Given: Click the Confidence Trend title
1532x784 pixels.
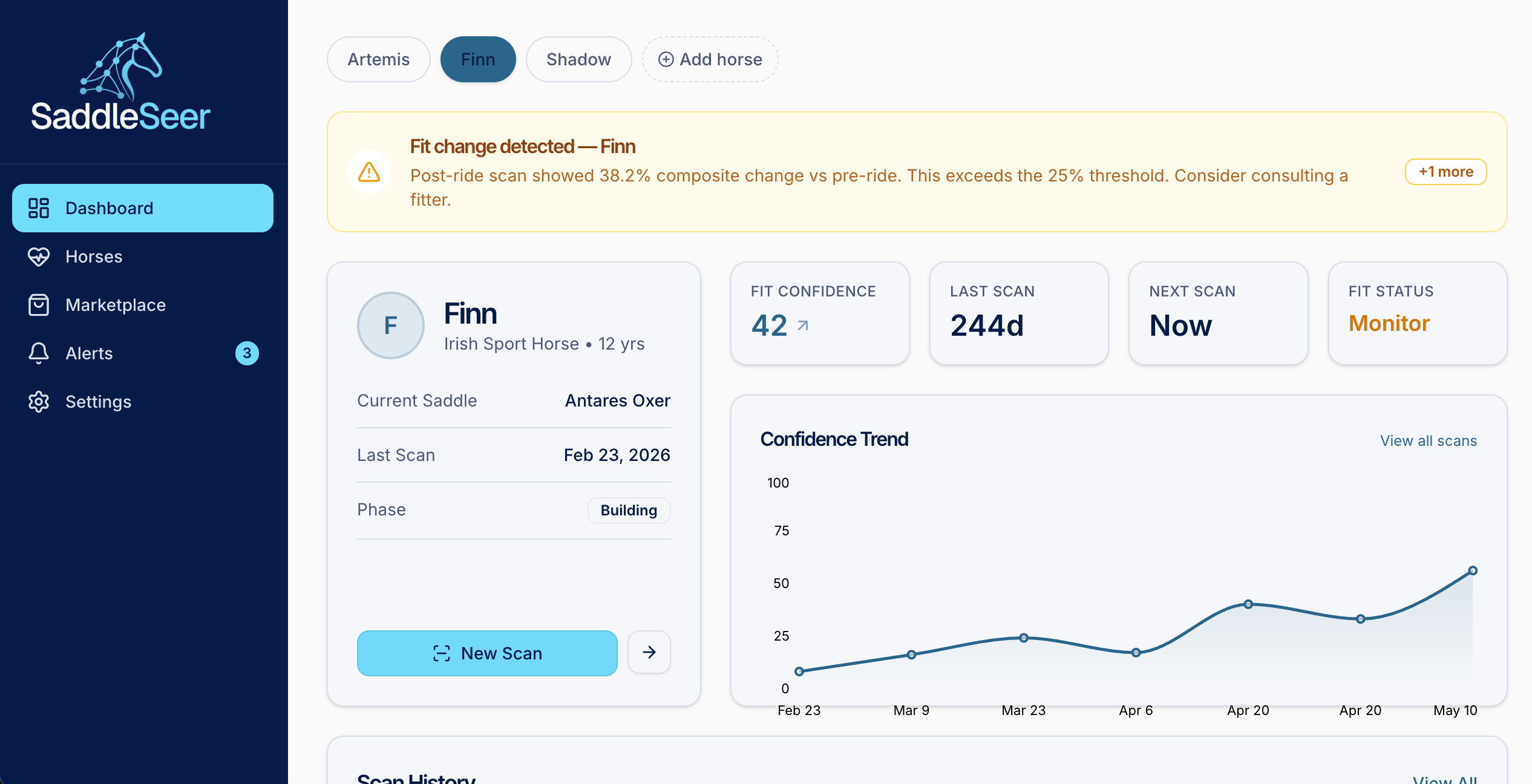Looking at the screenshot, I should click(x=834, y=439).
